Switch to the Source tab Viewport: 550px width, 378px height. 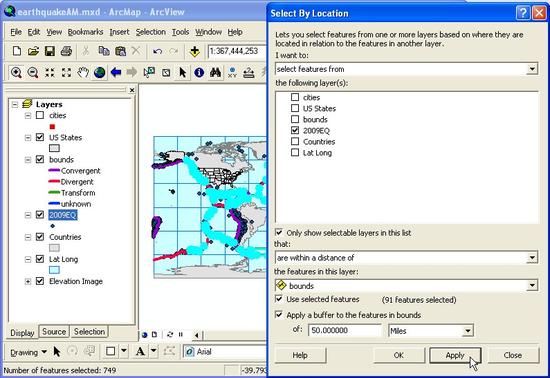pos(54,331)
